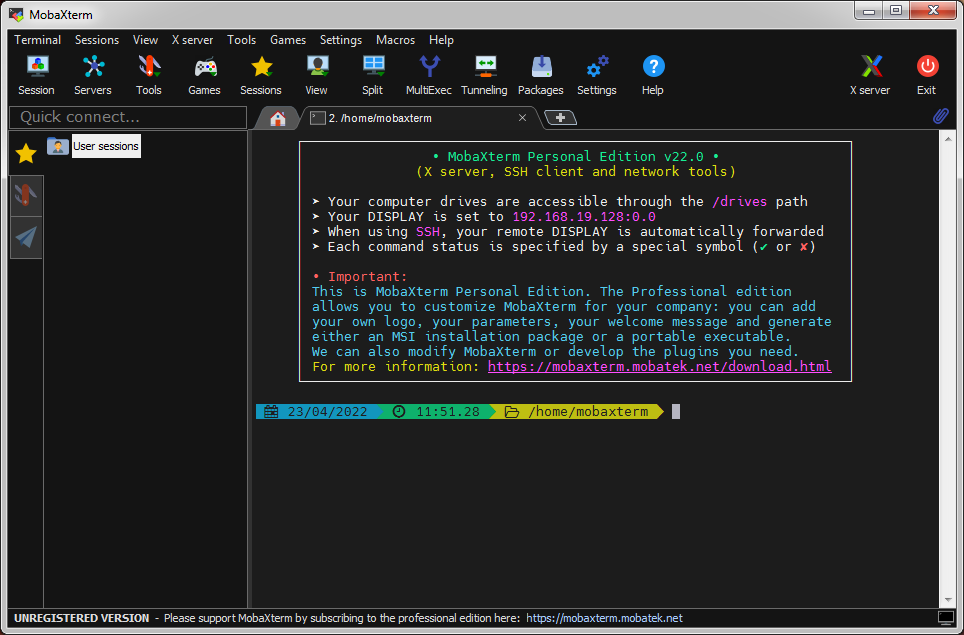Open the Terminal menu

click(37, 40)
